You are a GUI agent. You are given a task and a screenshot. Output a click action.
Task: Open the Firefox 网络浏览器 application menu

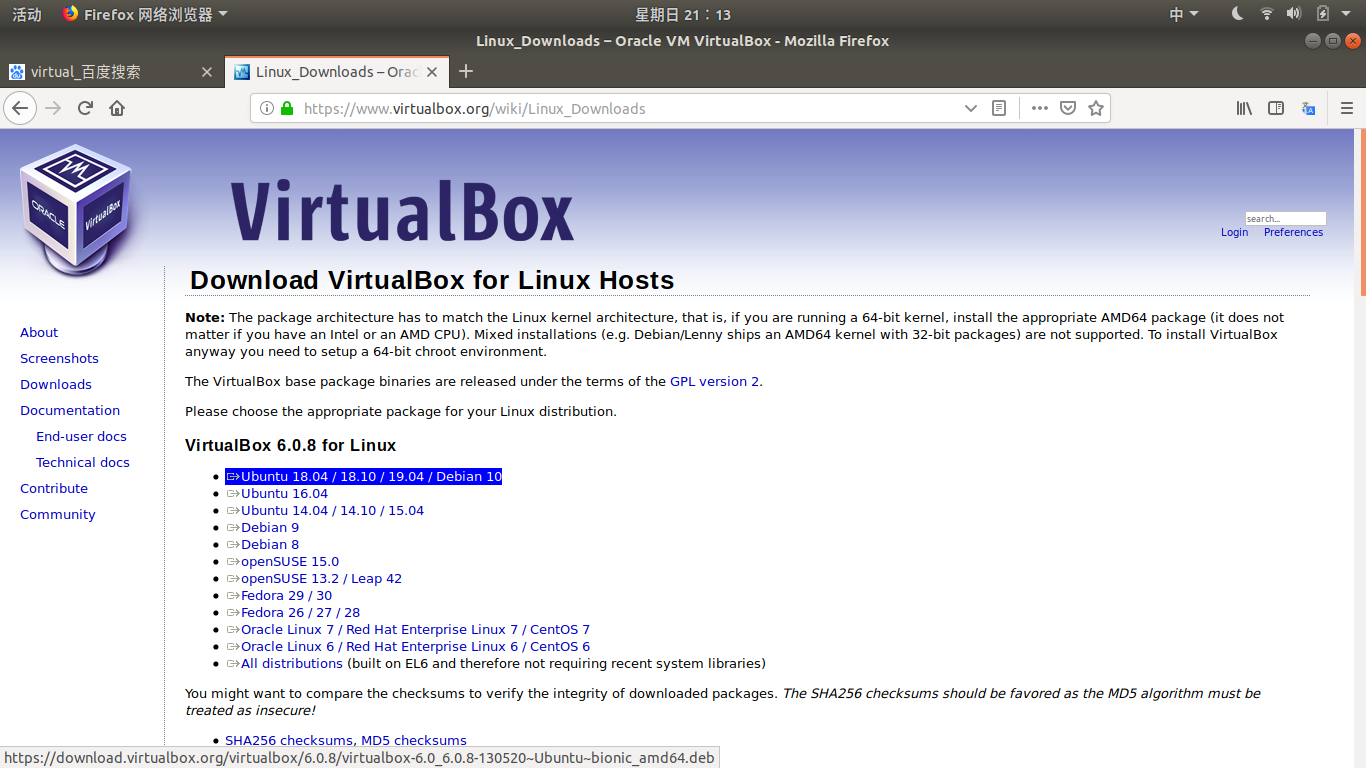(x=144, y=14)
